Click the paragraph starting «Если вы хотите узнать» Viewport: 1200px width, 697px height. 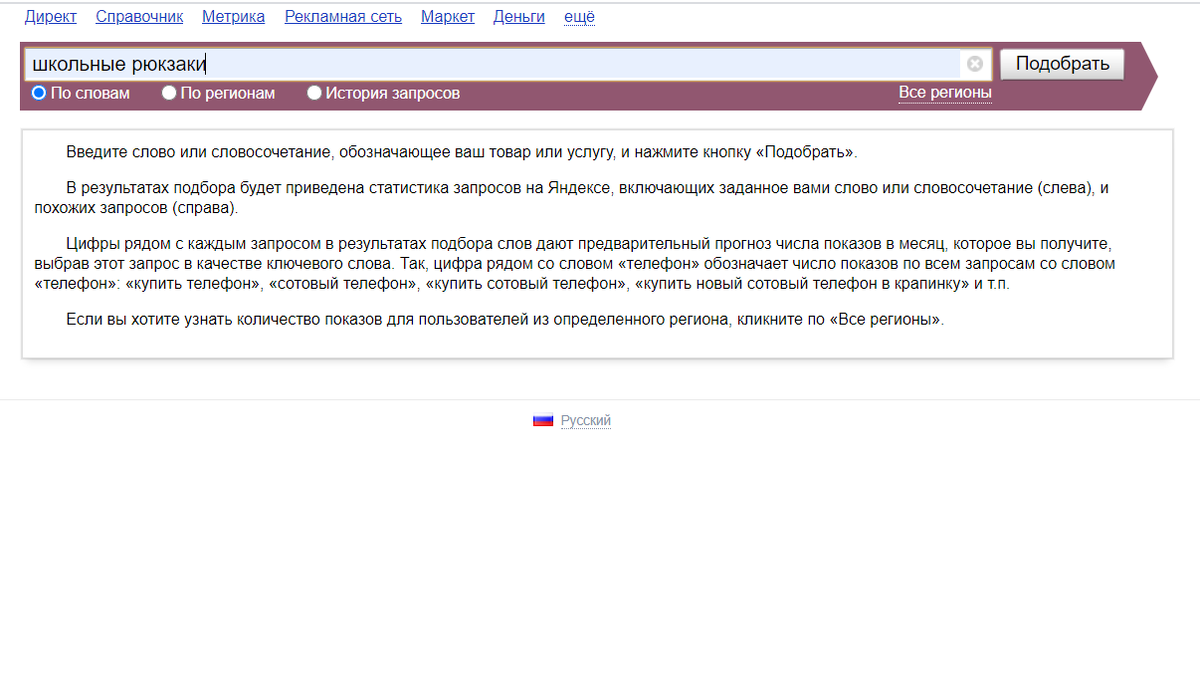(505, 321)
